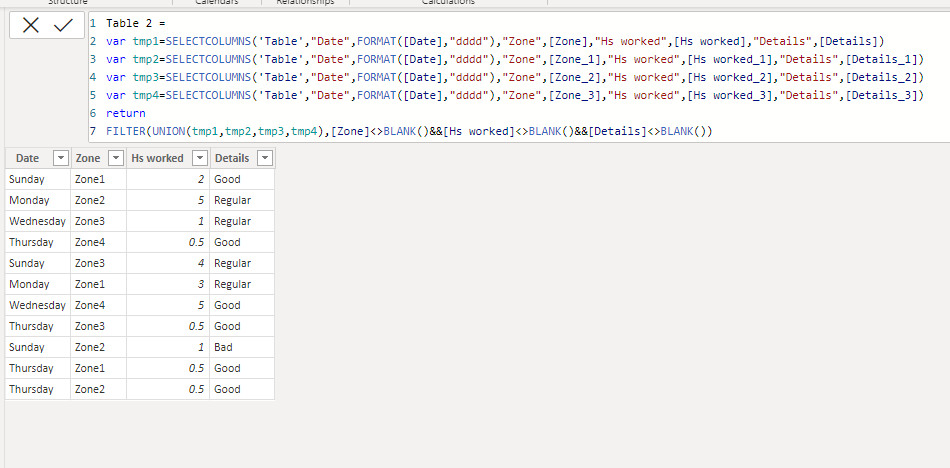Image resolution: width=950 pixels, height=468 pixels.
Task: Select the Hs worked value 4
Action: (x=168, y=263)
